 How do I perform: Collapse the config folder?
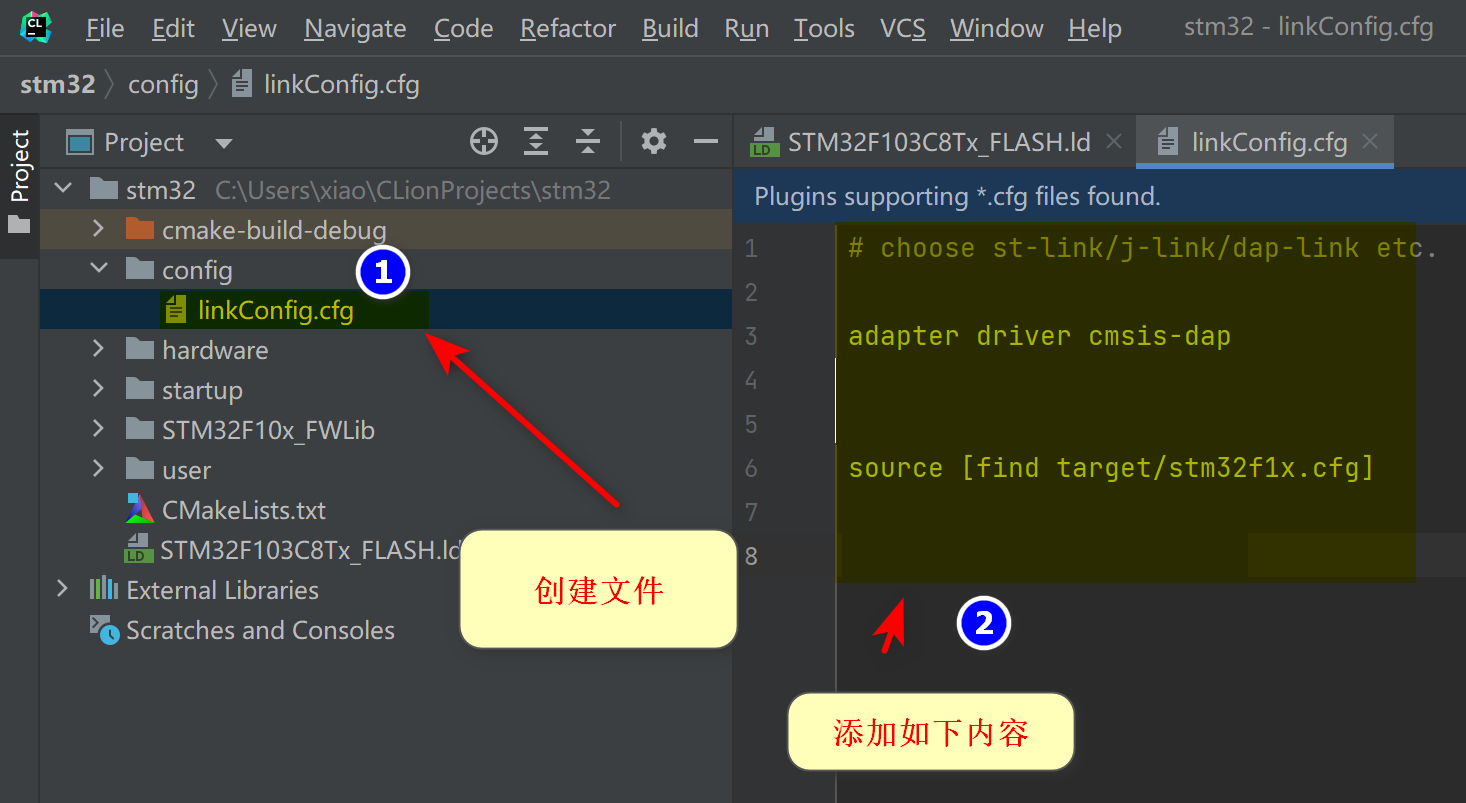pos(98,269)
